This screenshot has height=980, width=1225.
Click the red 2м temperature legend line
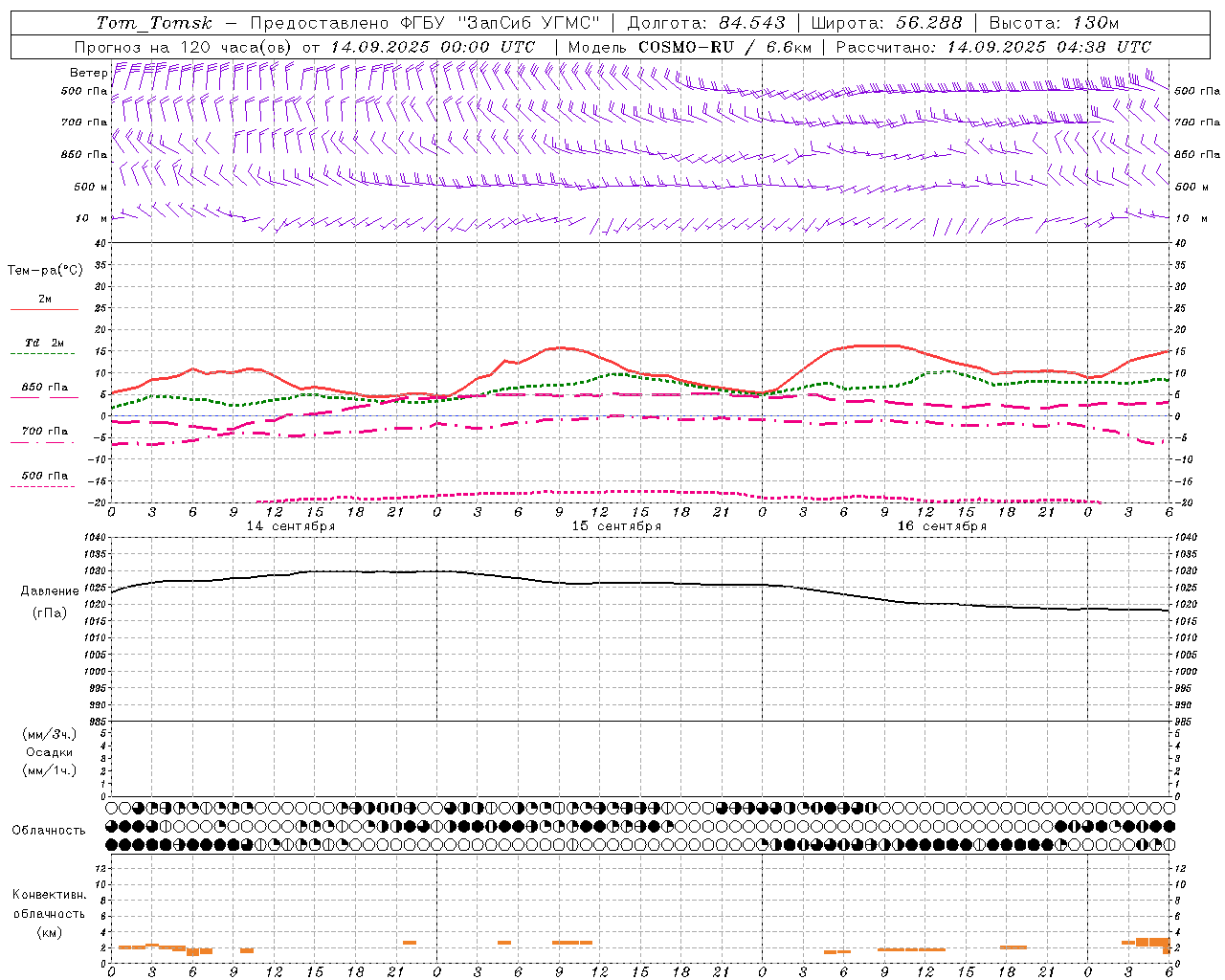tap(44, 309)
